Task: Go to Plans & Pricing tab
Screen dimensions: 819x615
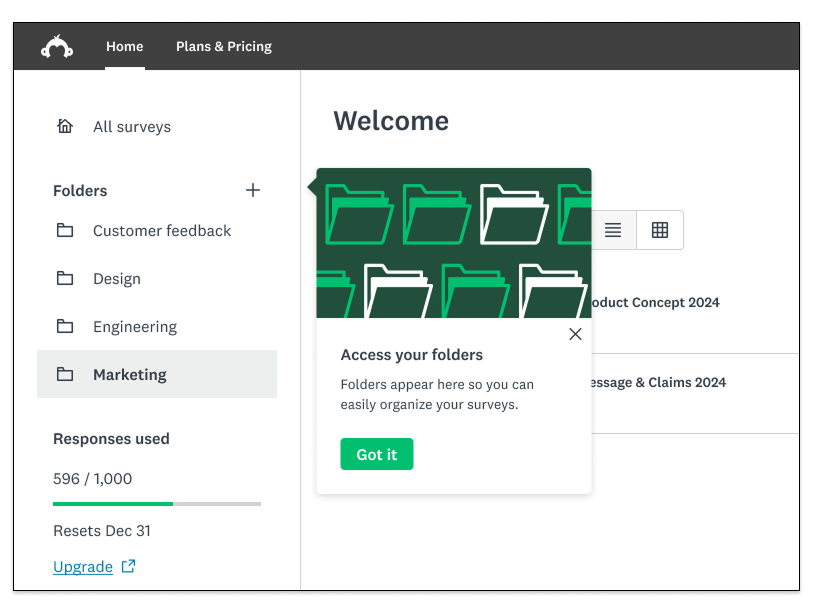Action: pyautogui.click(x=224, y=47)
